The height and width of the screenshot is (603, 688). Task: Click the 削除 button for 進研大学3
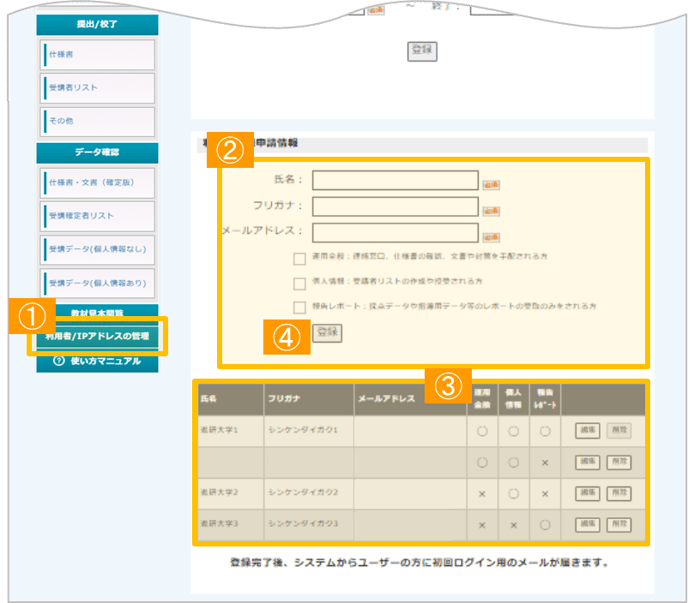coord(619,524)
